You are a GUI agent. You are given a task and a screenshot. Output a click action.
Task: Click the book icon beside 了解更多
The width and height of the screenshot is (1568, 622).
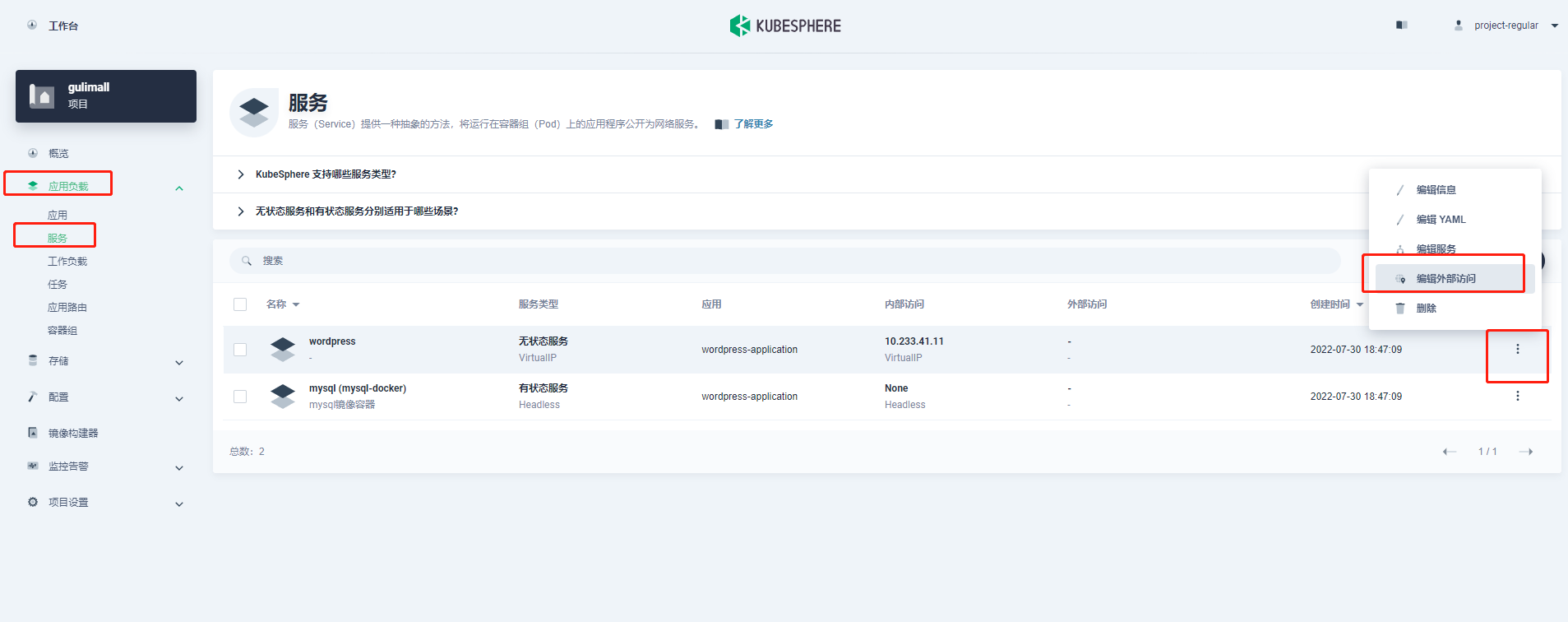(x=722, y=124)
